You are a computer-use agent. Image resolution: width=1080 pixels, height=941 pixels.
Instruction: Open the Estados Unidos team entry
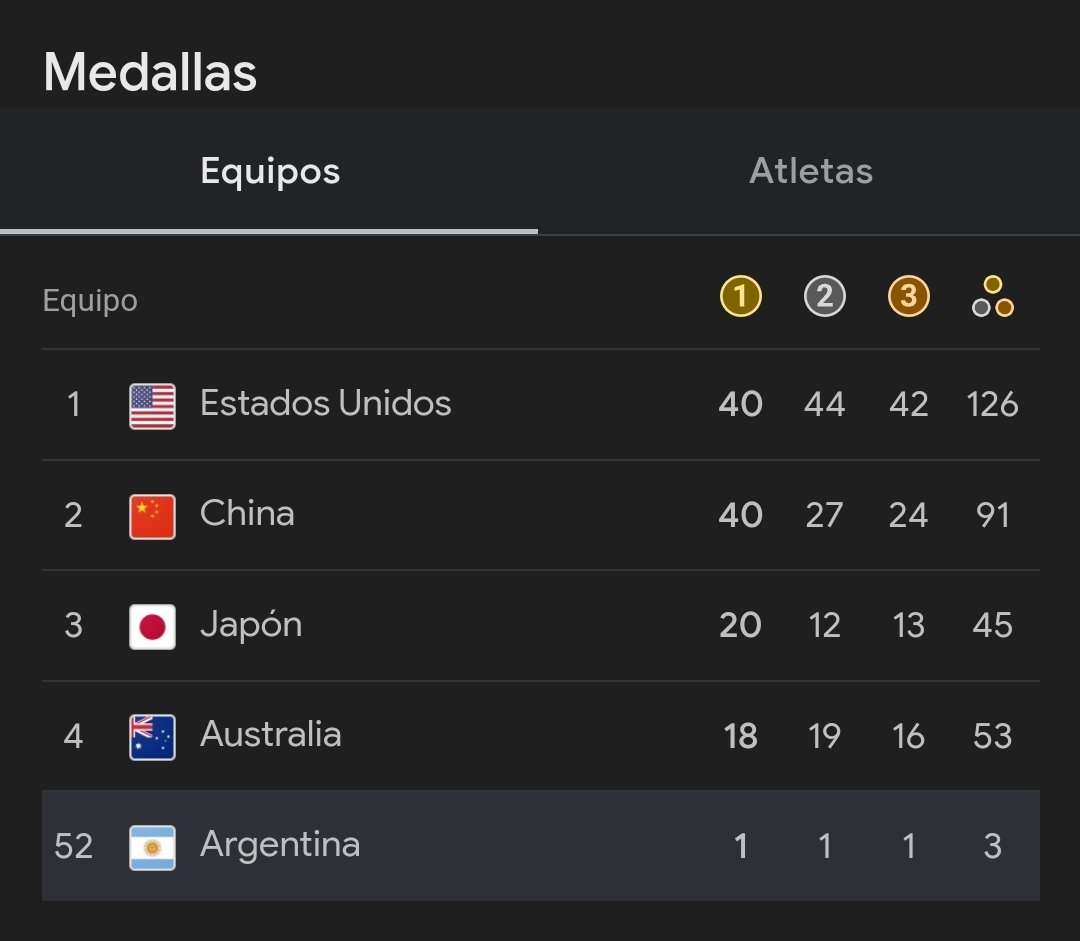pos(325,404)
